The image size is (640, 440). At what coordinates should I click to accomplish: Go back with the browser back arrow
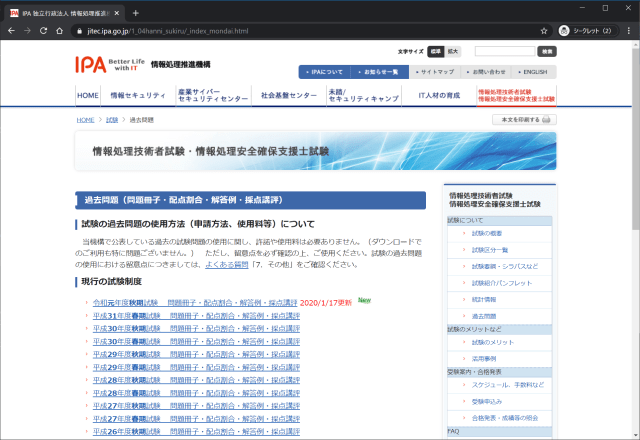pyautogui.click(x=11, y=31)
